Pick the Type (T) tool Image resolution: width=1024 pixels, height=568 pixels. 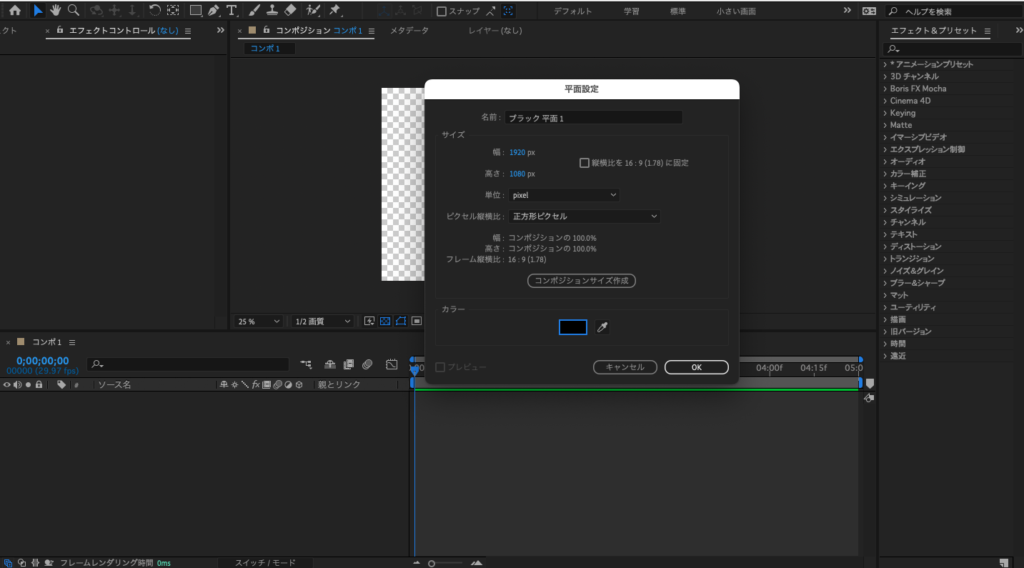pos(232,10)
